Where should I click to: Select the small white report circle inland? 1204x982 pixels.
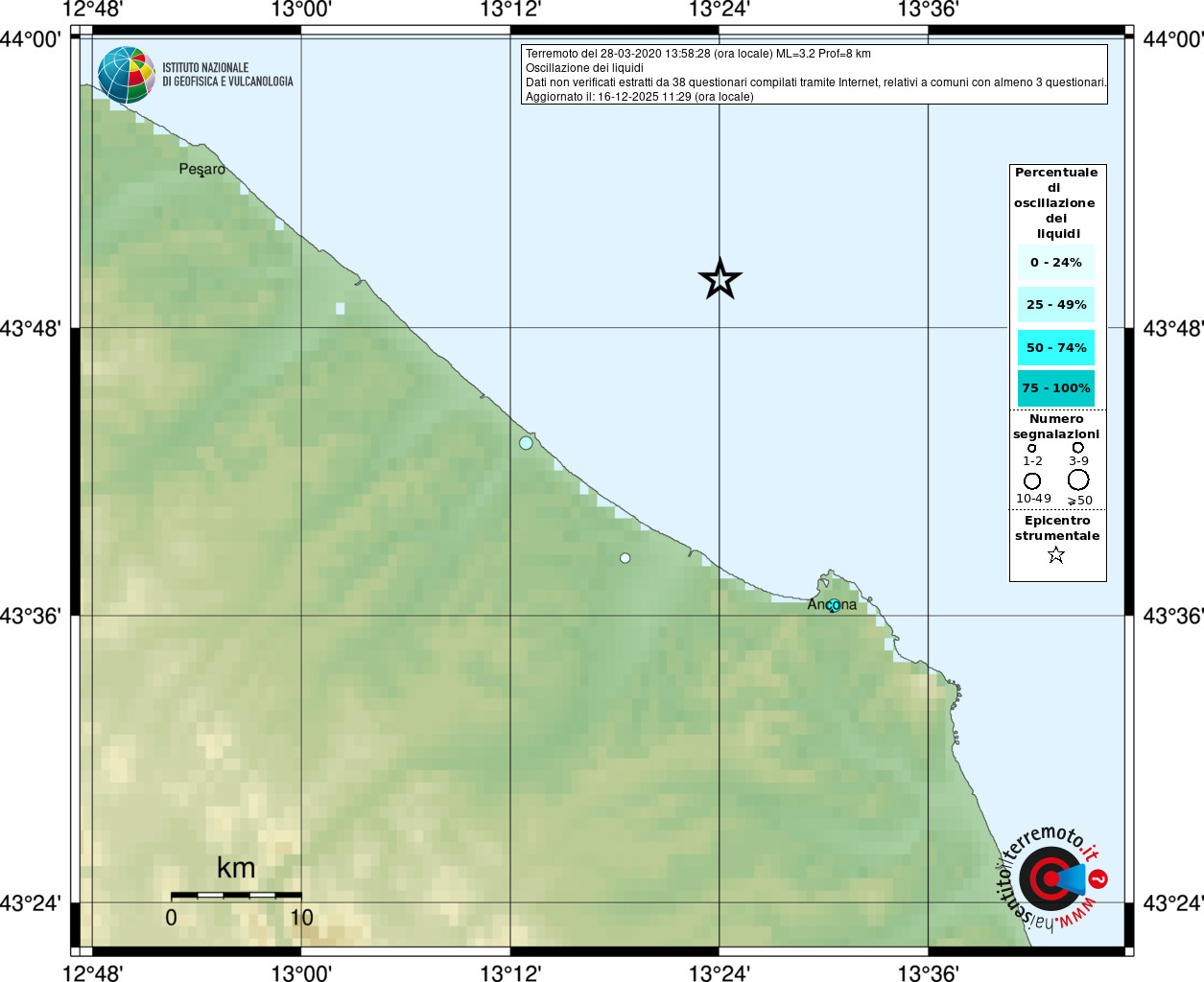pos(626,558)
